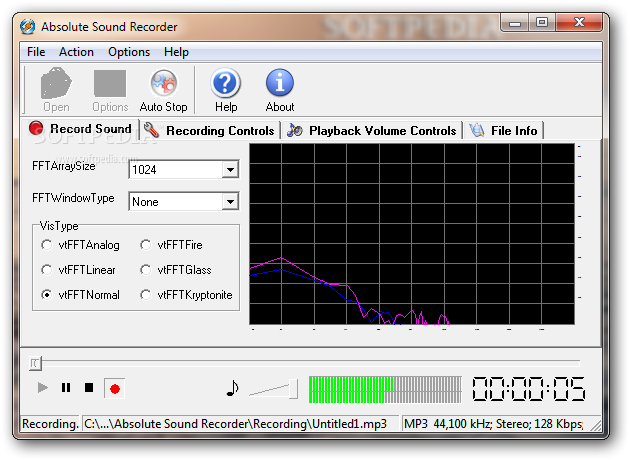Open the Options menu
Image resolution: width=630 pixels, height=460 pixels.
coord(129,52)
